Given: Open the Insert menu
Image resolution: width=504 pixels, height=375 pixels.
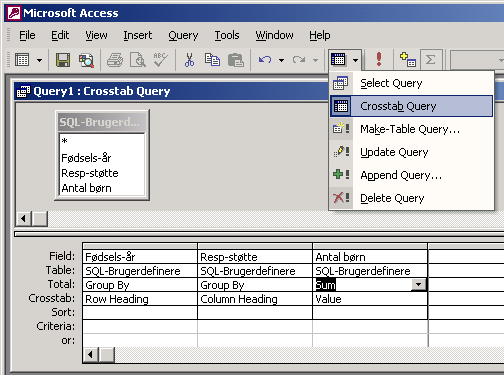Looking at the screenshot, I should 137,35.
